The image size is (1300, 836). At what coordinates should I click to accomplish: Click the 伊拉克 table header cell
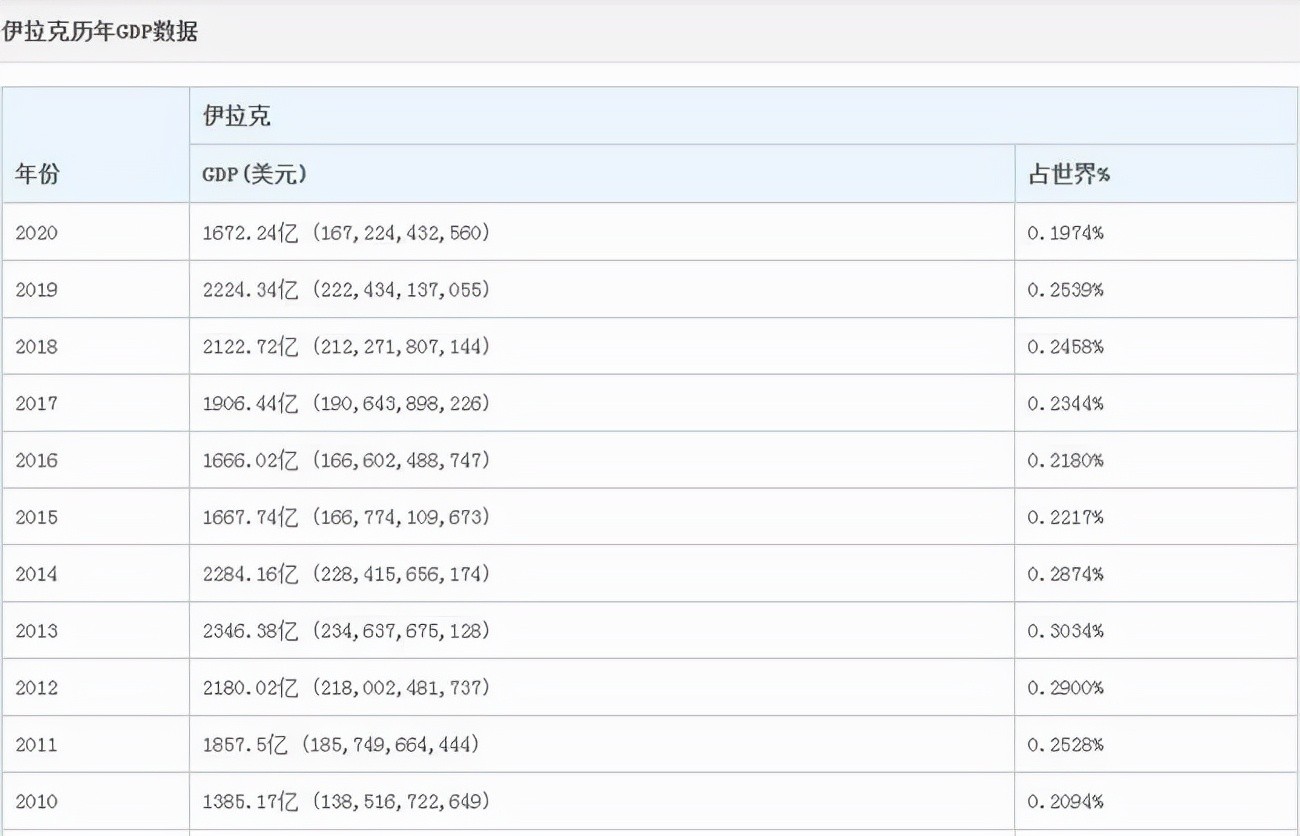click(x=237, y=116)
